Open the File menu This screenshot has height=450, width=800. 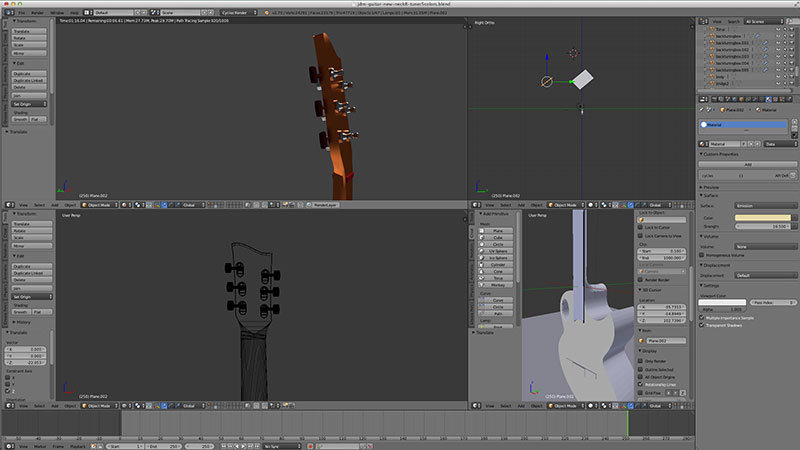pos(21,12)
